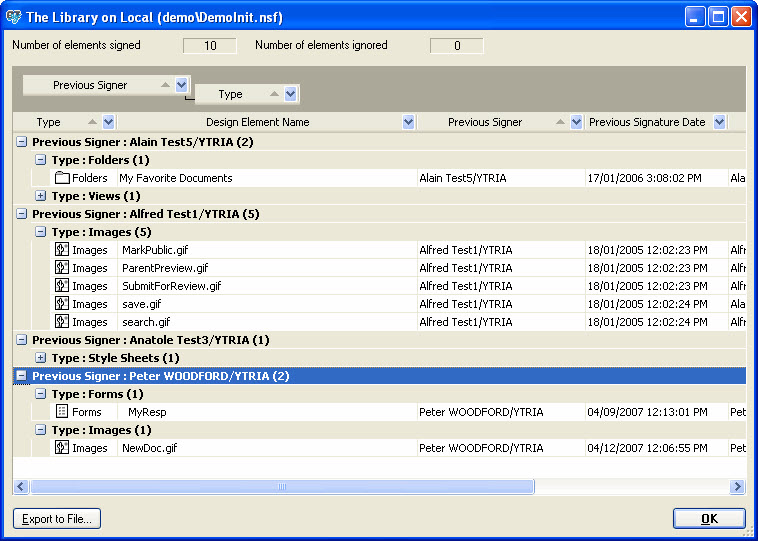Image resolution: width=758 pixels, height=541 pixels.
Task: Expand the Type : Style Sheets group
Action: (41, 358)
